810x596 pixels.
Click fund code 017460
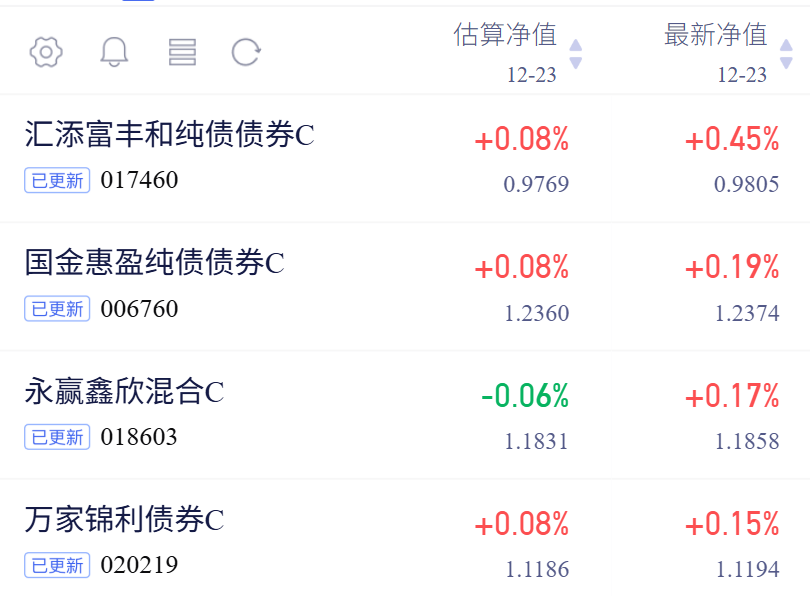pos(139,180)
